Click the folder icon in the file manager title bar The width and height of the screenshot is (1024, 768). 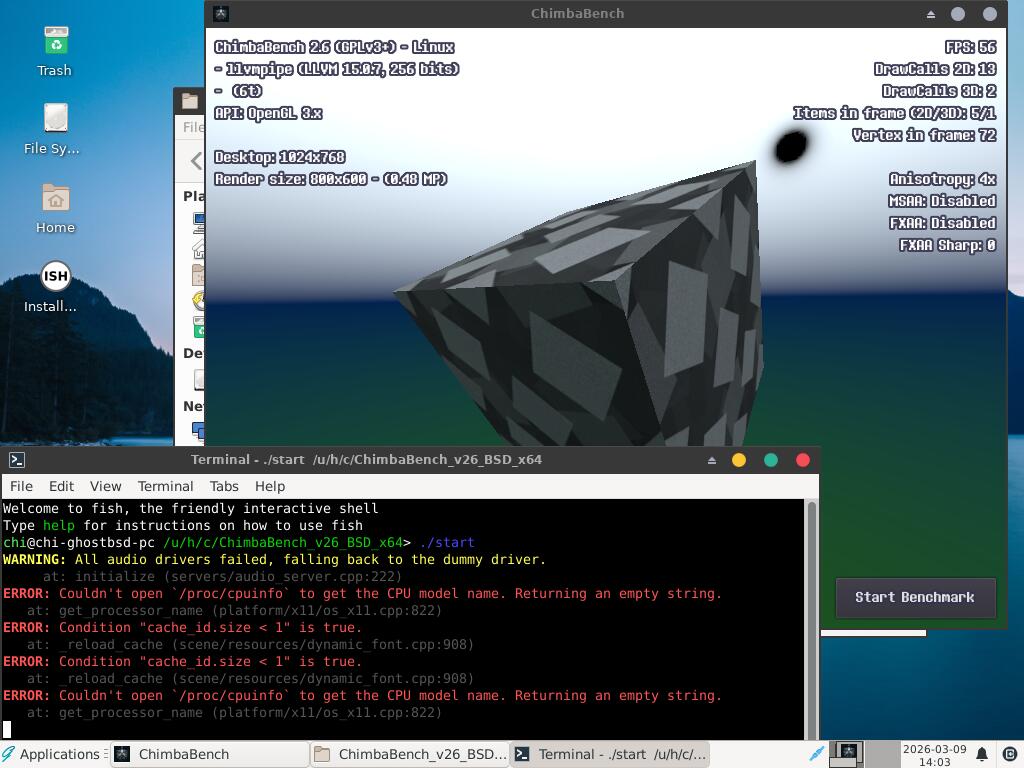[190, 101]
